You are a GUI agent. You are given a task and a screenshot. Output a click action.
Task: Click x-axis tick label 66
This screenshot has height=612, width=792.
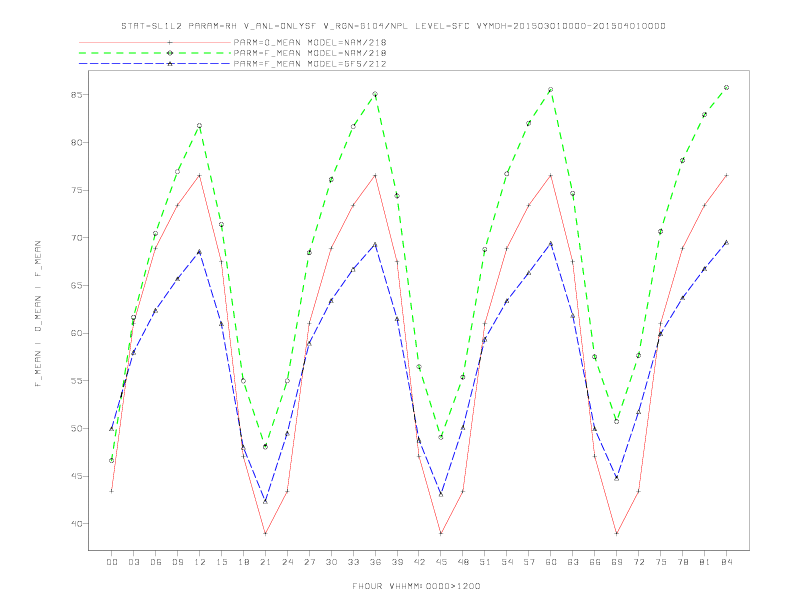(595, 562)
